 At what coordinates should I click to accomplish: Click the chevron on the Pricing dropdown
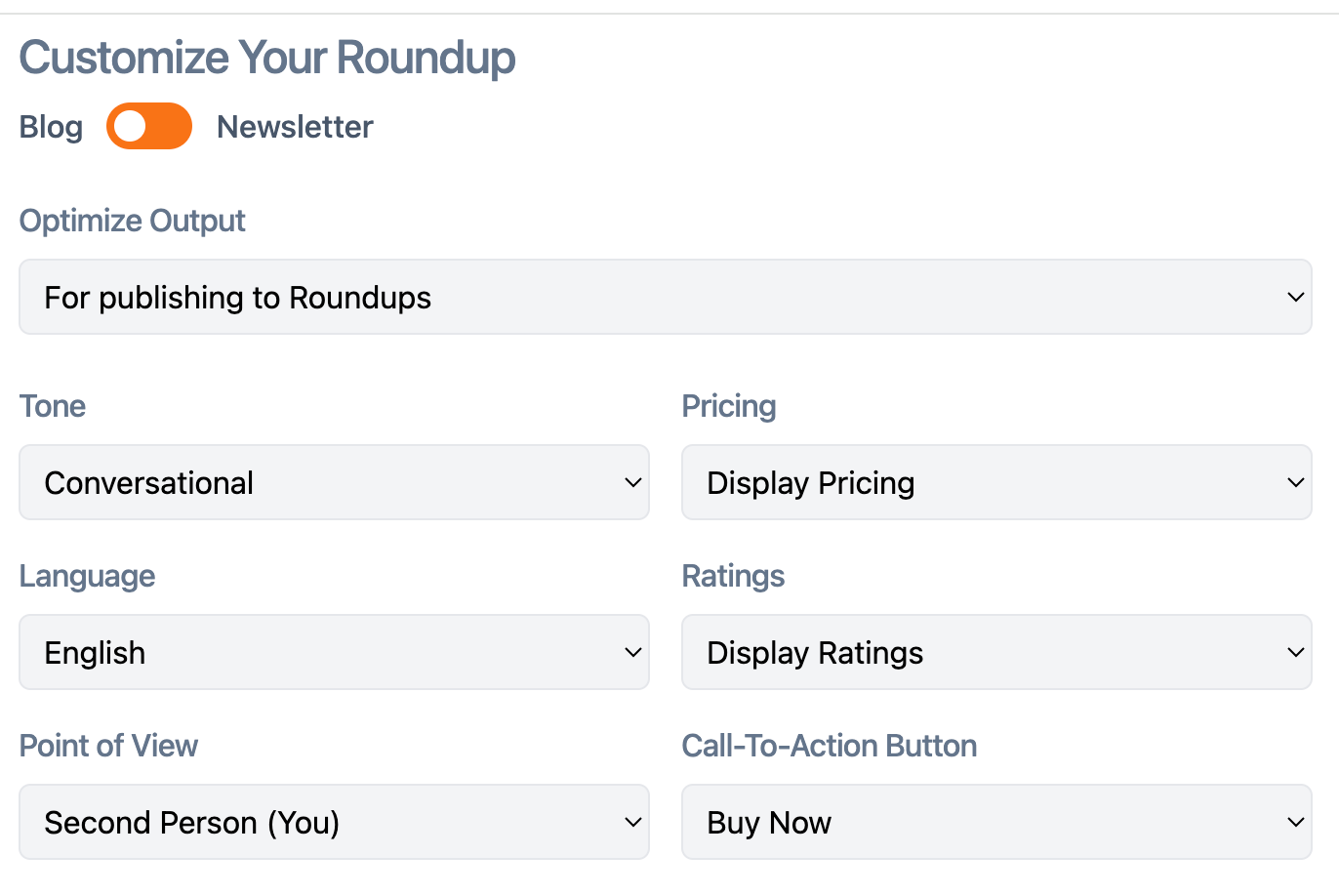[1295, 482]
